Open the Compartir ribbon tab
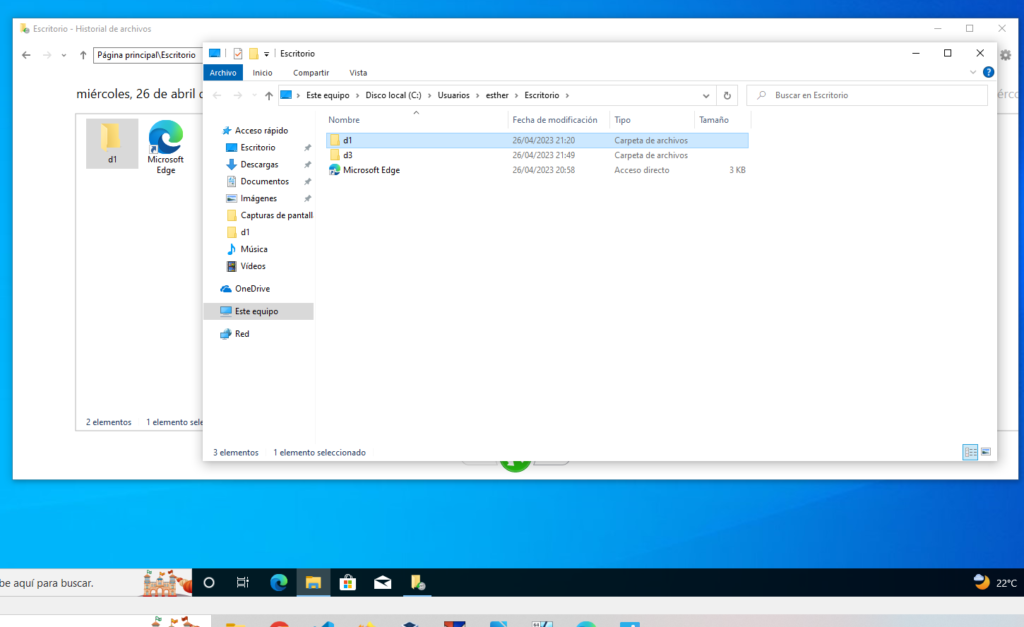This screenshot has width=1024, height=627. pyautogui.click(x=311, y=72)
